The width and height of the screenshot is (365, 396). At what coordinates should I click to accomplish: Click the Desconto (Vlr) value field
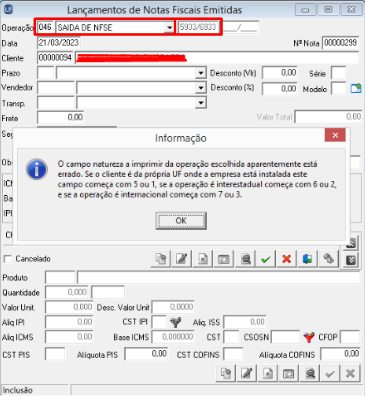(279, 73)
